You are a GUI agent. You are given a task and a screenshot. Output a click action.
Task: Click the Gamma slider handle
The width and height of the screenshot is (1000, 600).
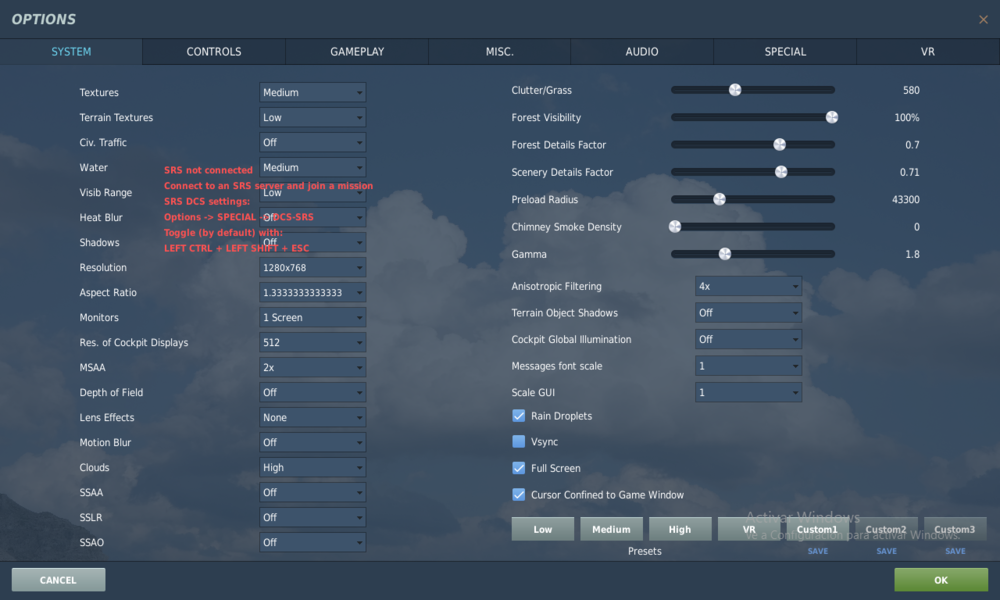click(x=724, y=254)
